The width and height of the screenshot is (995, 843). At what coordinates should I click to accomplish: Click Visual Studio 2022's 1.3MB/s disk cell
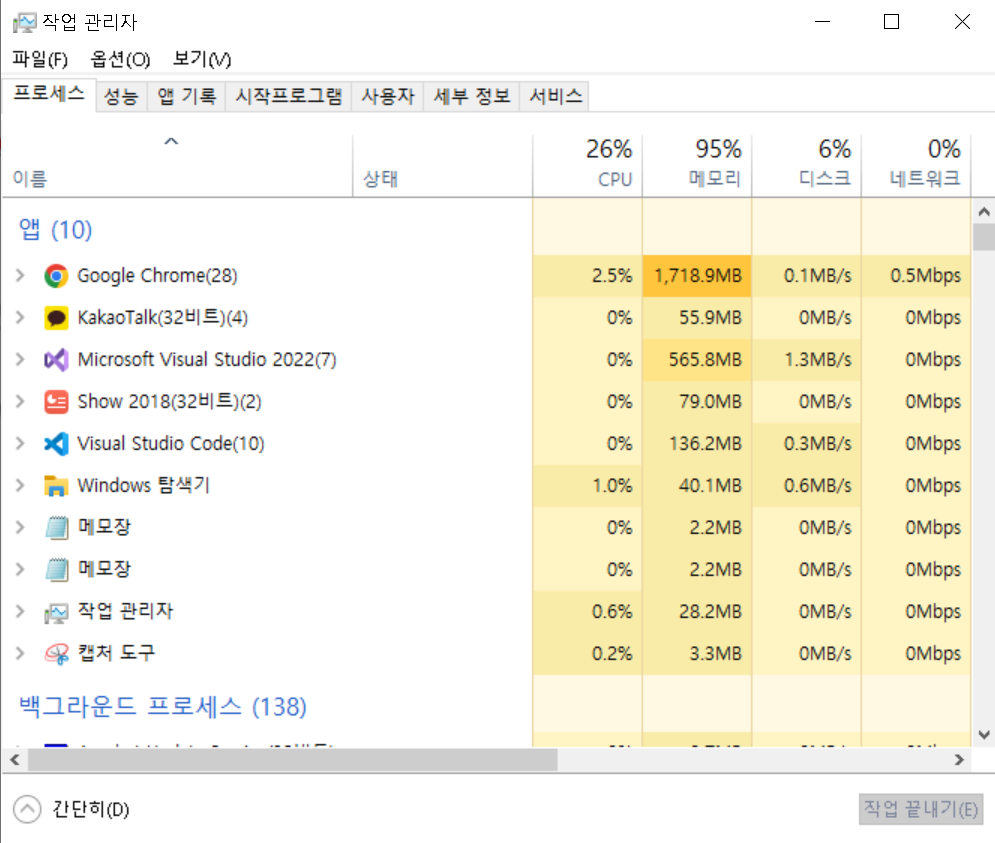coord(807,359)
